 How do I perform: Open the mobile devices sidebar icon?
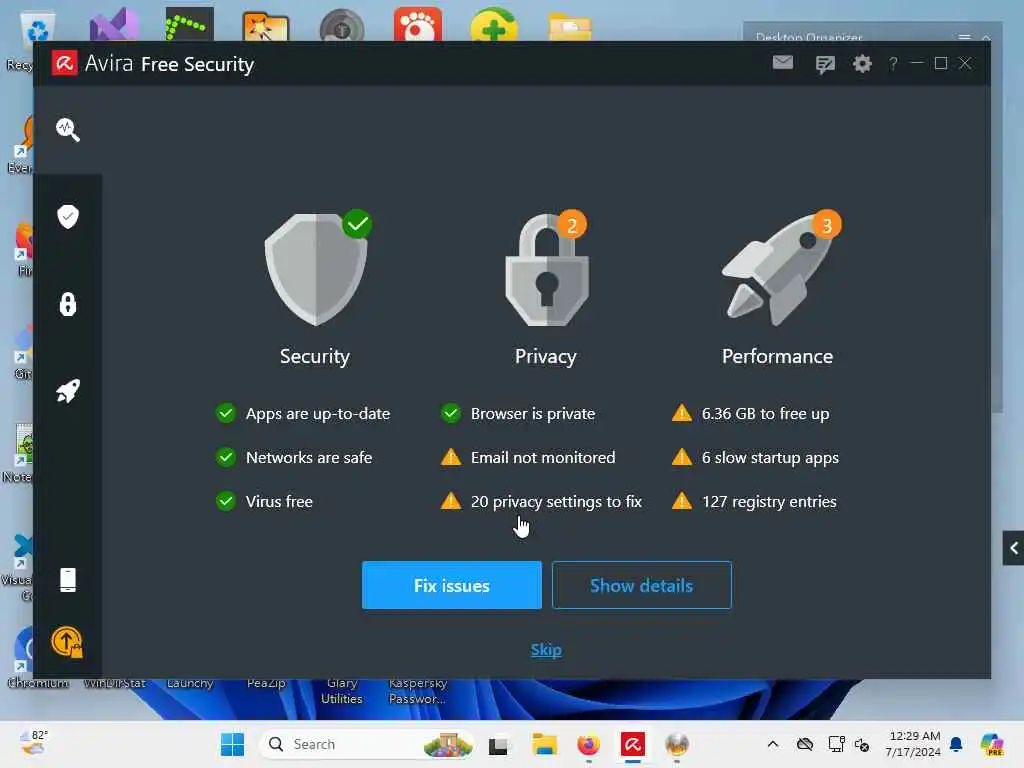click(x=68, y=580)
